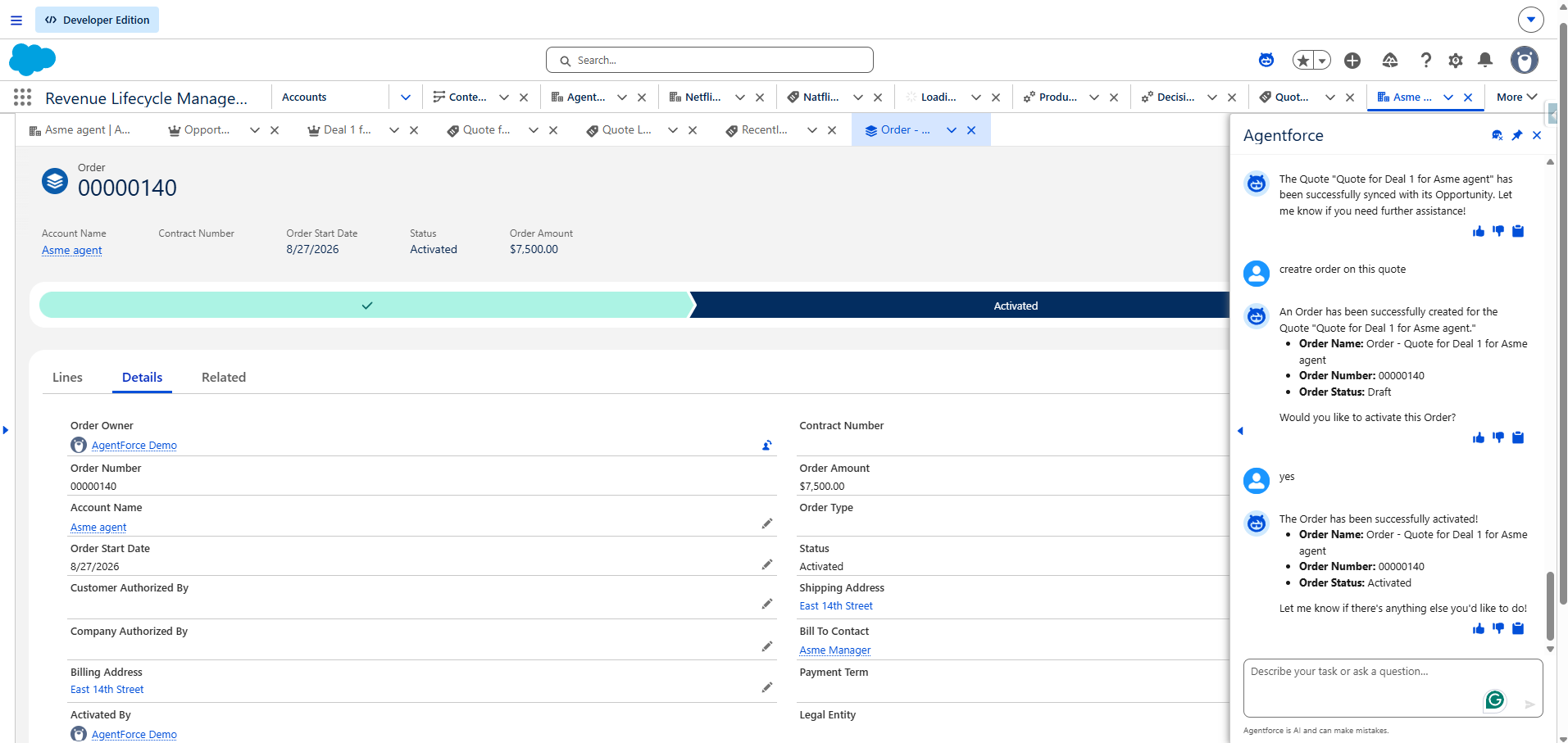The height and width of the screenshot is (743, 1568).
Task: Pin the Agentforce panel
Action: coord(1517,135)
